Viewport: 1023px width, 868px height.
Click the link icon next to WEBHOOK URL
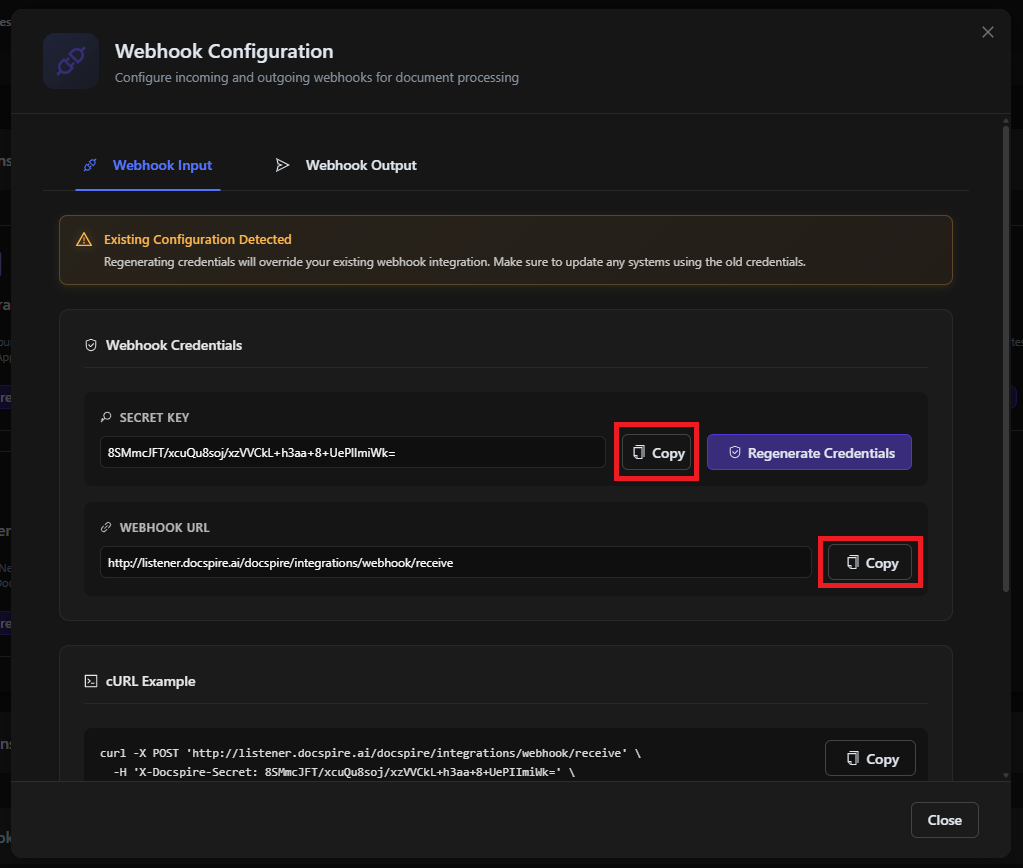(x=106, y=528)
